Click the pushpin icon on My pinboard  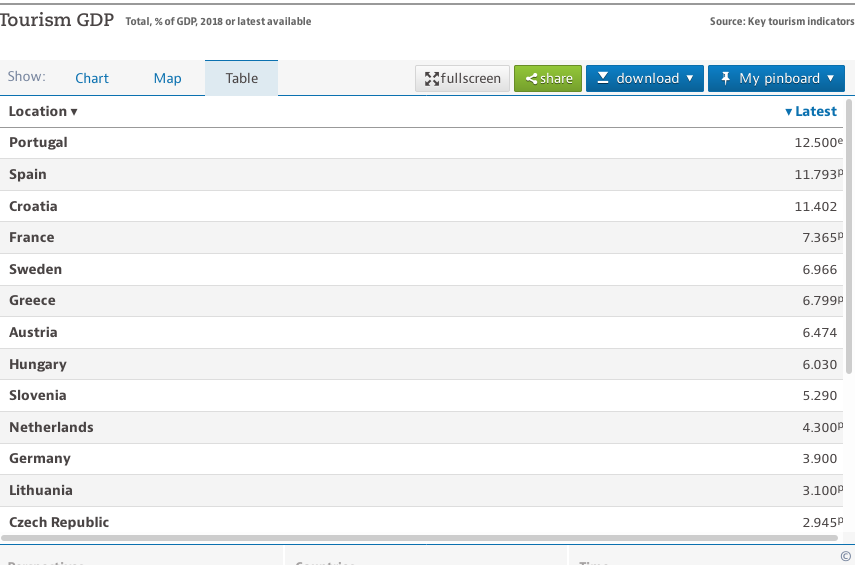click(x=726, y=78)
